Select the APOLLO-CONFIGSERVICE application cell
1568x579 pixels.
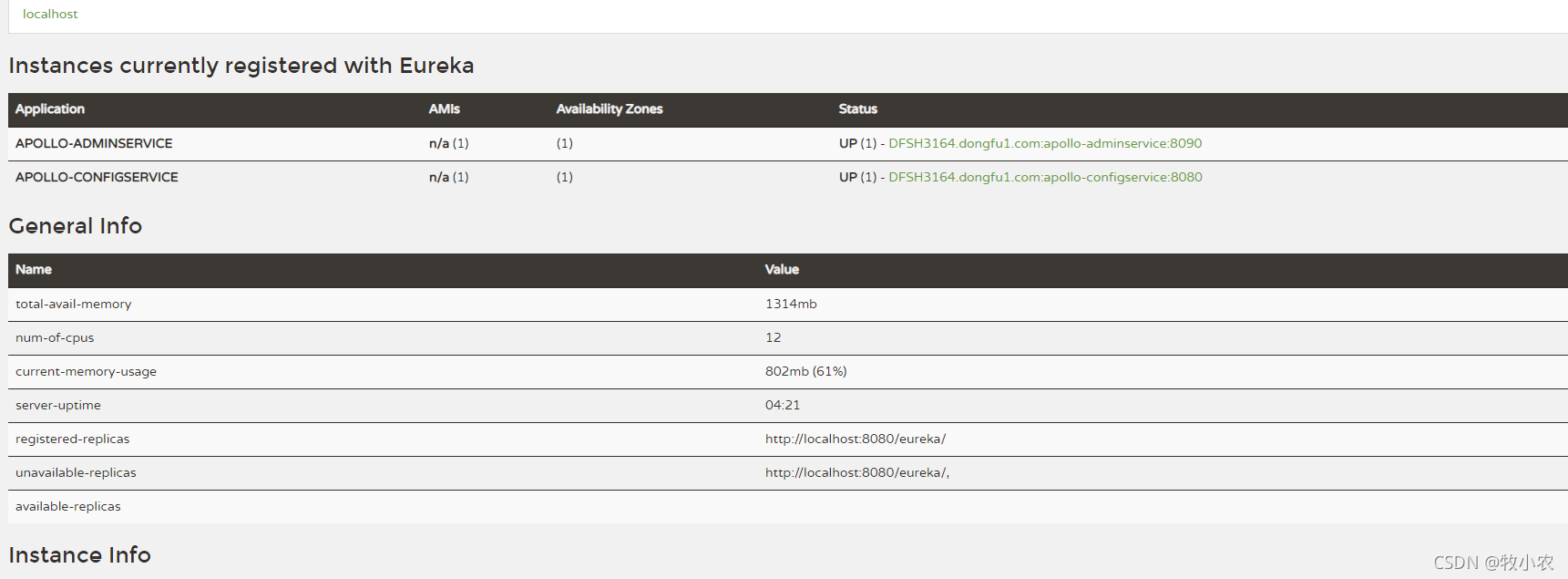click(97, 177)
